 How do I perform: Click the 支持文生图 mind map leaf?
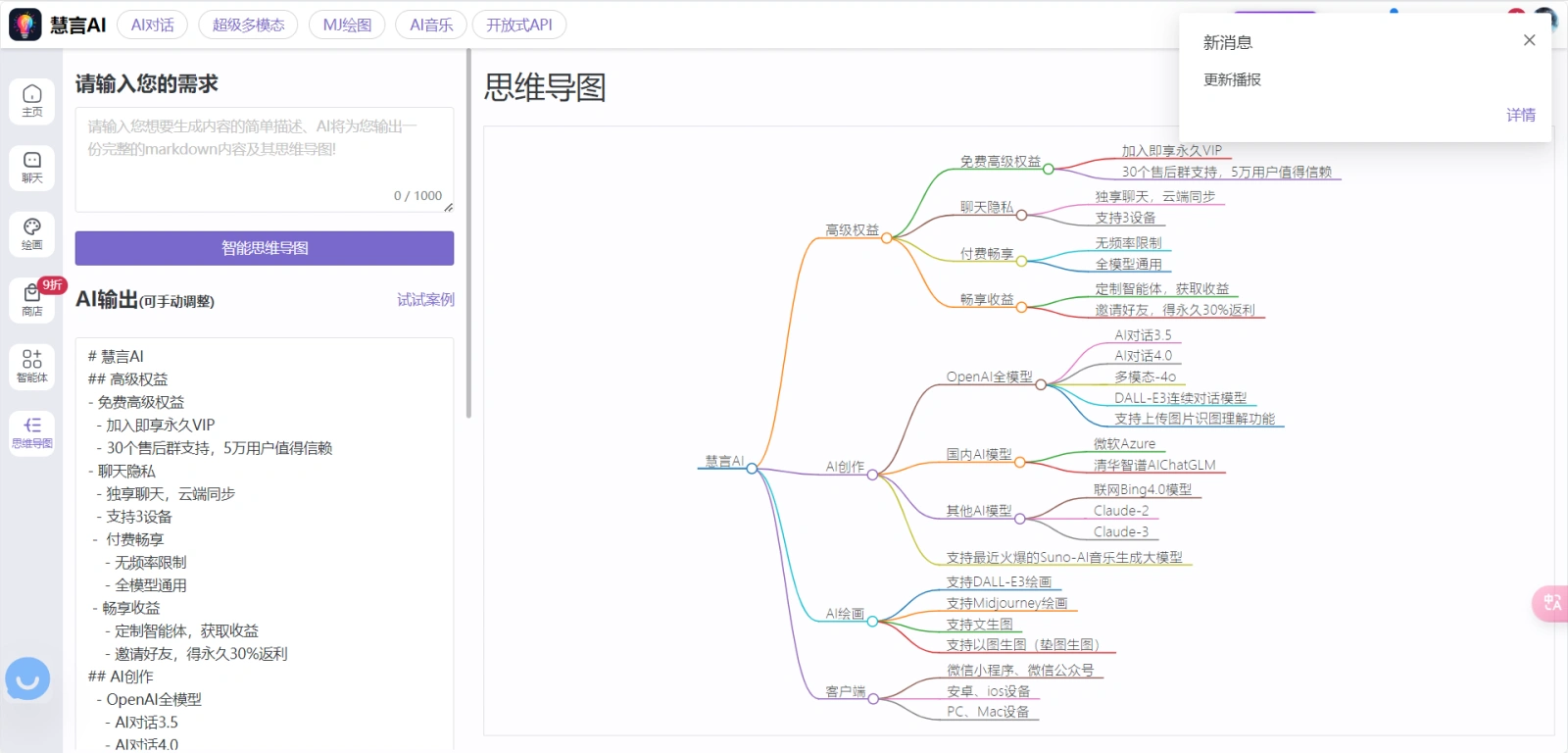click(979, 625)
